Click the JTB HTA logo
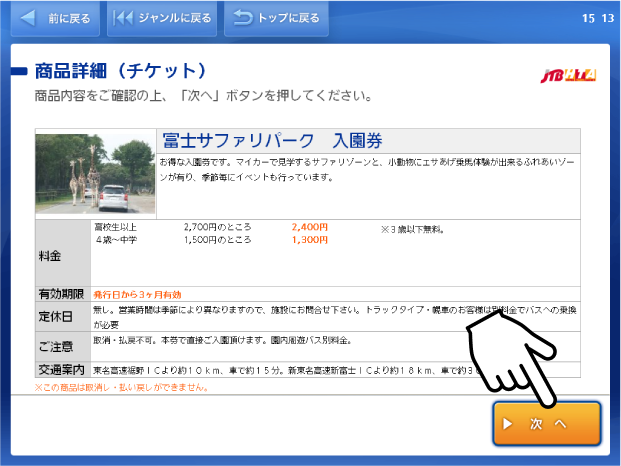This screenshot has height=466, width=621. coord(568,75)
